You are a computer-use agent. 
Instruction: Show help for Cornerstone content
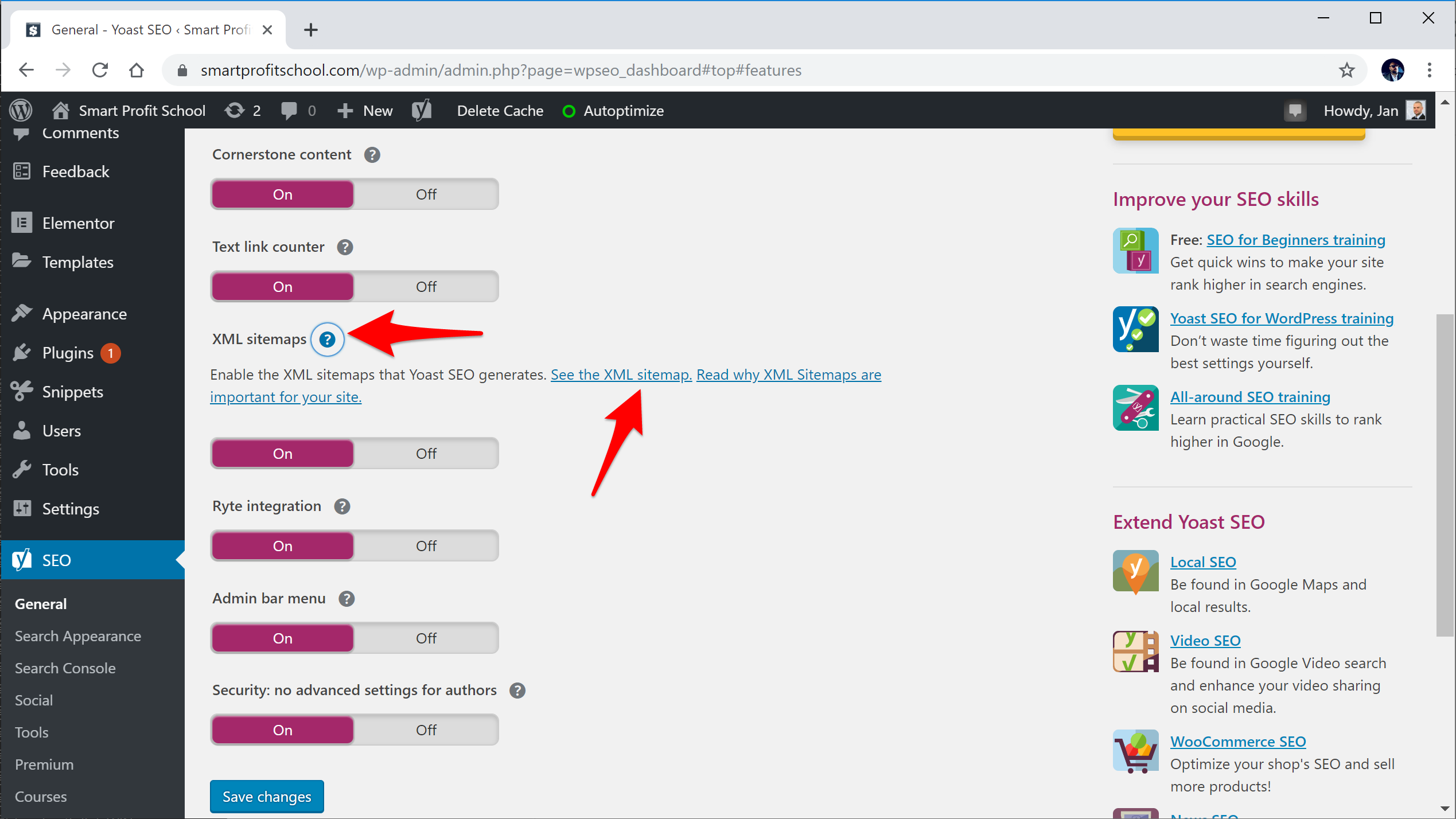coord(372,155)
